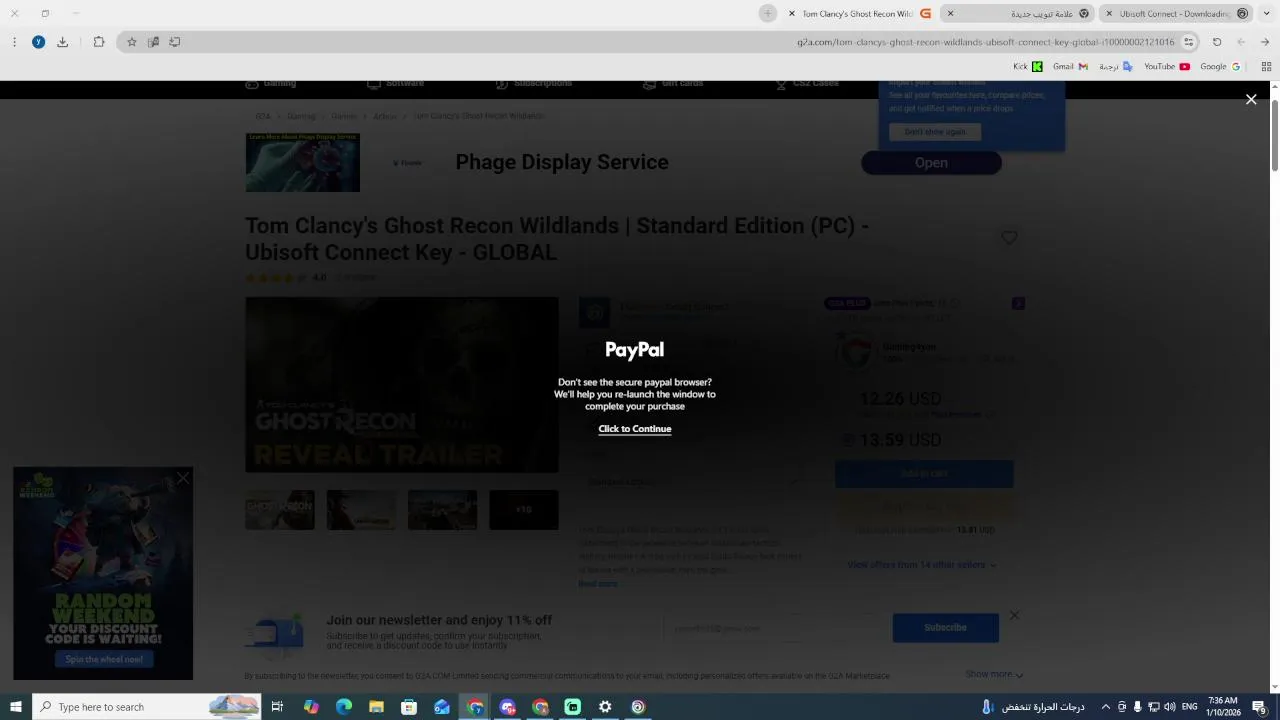
Task: Close the PayPal overlay with the X
Action: [1251, 99]
